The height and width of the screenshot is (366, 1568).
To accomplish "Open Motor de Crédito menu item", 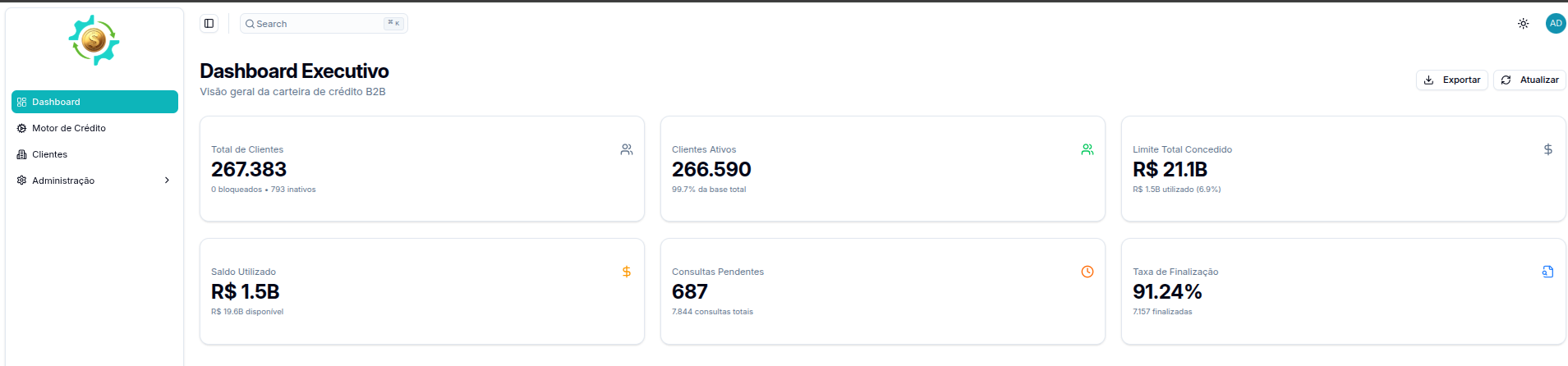I will click(94, 128).
